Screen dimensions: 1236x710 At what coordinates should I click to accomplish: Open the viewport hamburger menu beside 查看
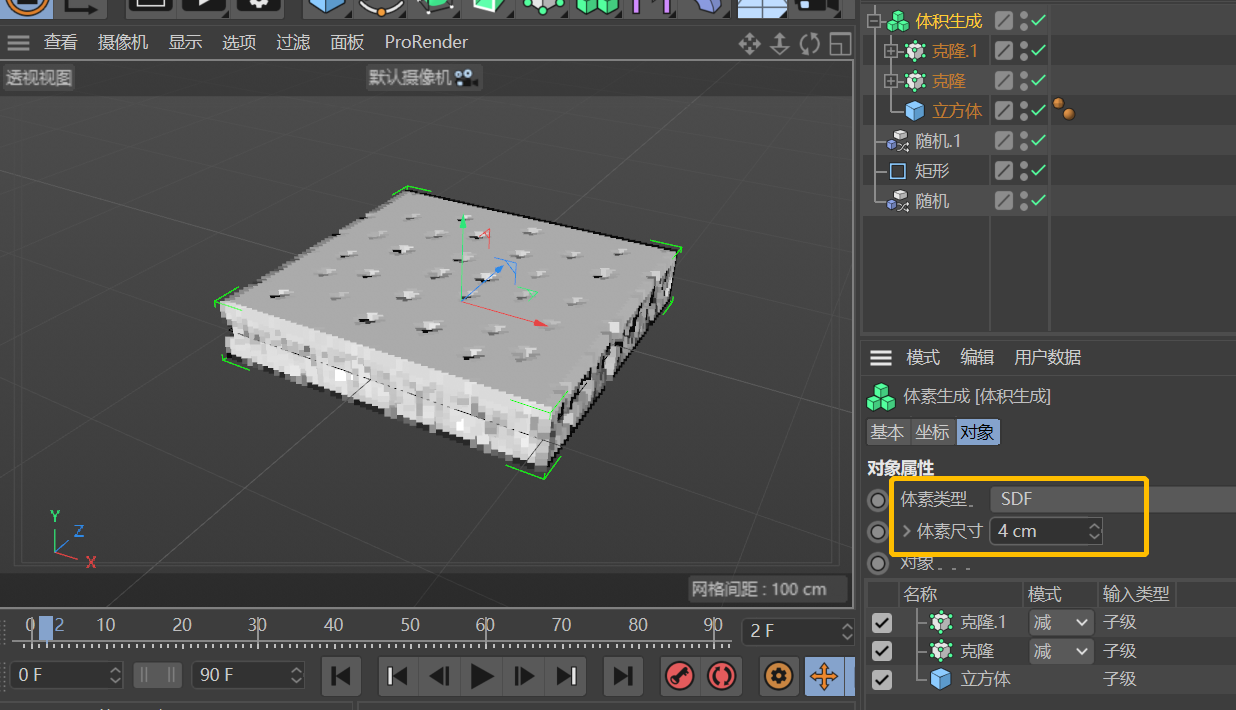click(18, 43)
